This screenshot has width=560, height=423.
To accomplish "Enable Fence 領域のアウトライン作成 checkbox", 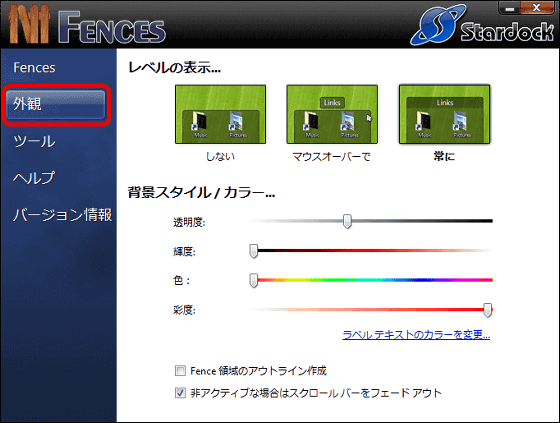I will point(180,371).
